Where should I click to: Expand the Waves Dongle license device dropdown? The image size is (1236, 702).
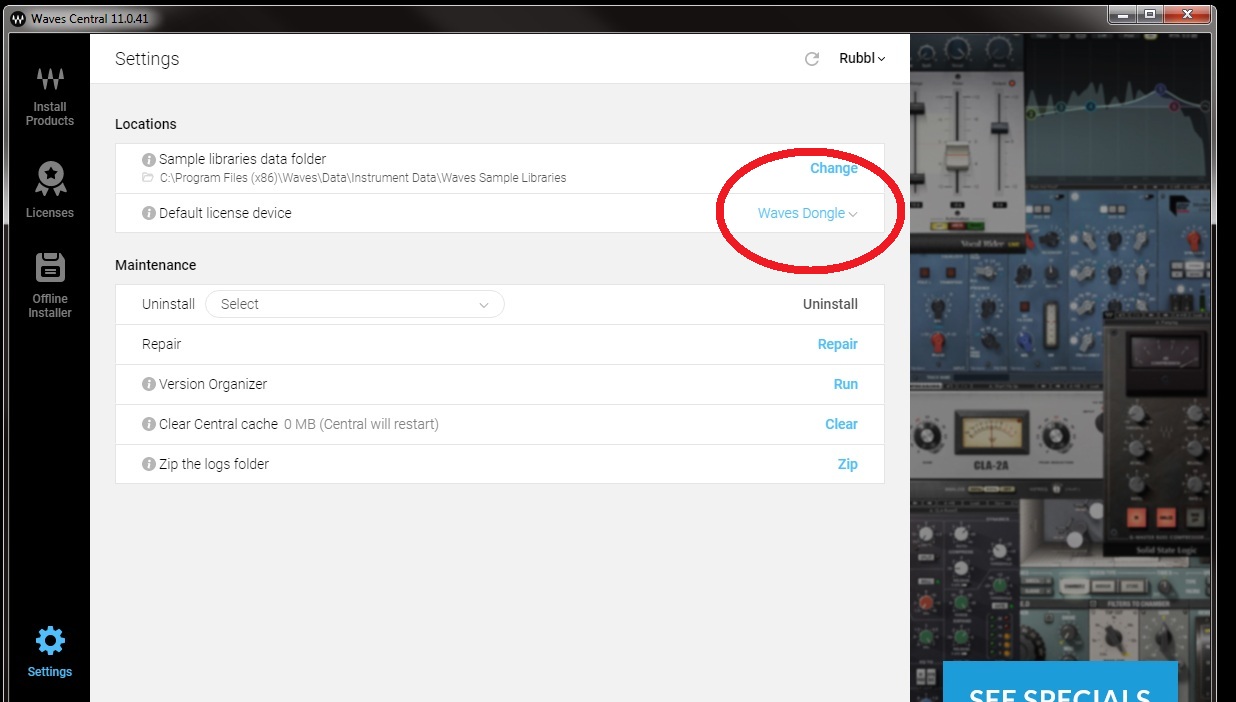(x=807, y=213)
